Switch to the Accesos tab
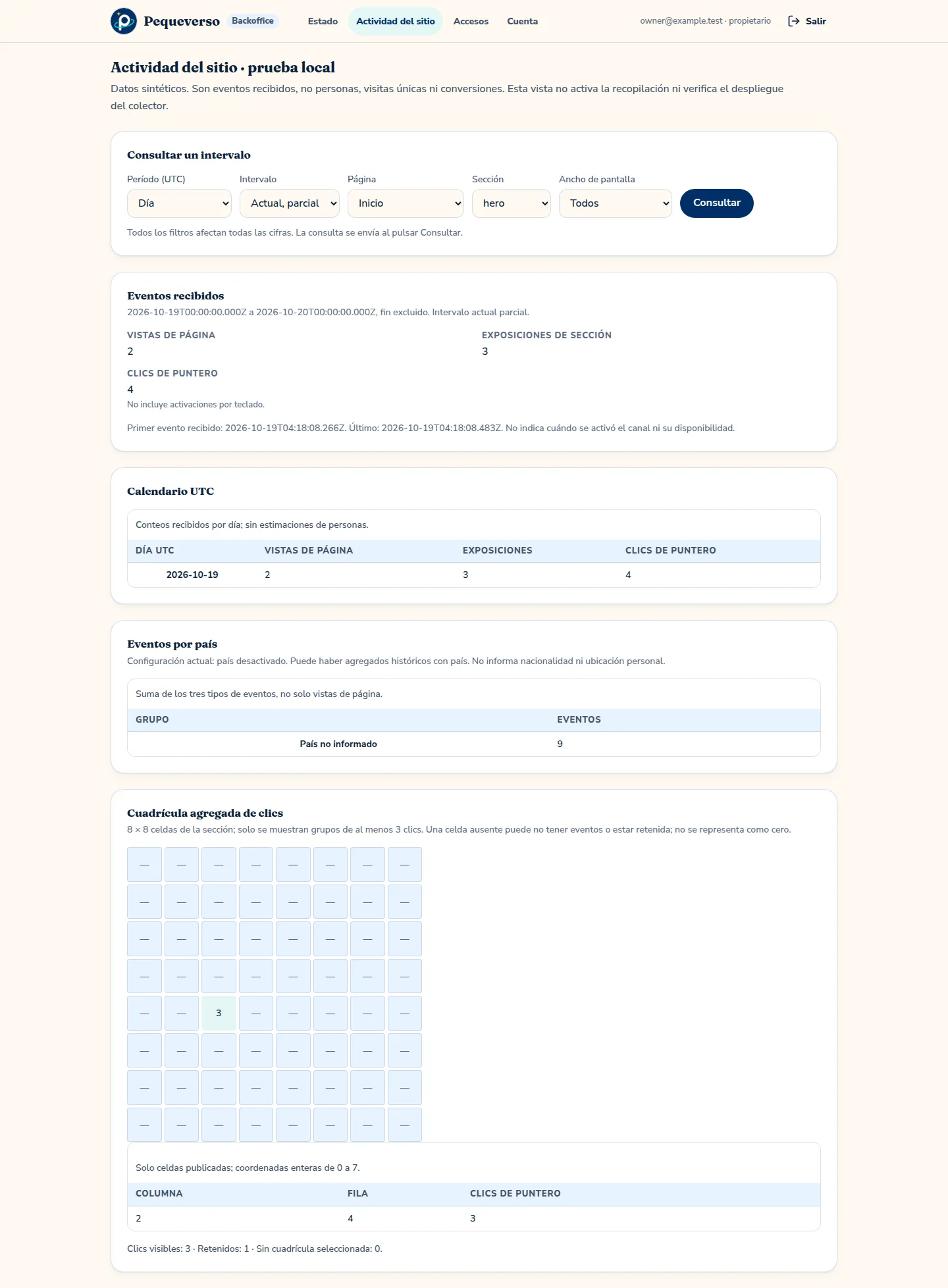 point(471,21)
